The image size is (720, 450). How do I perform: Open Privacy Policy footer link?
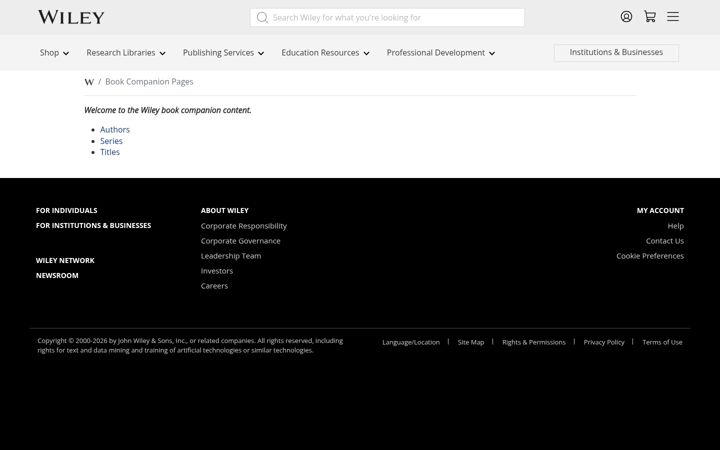[x=604, y=342]
